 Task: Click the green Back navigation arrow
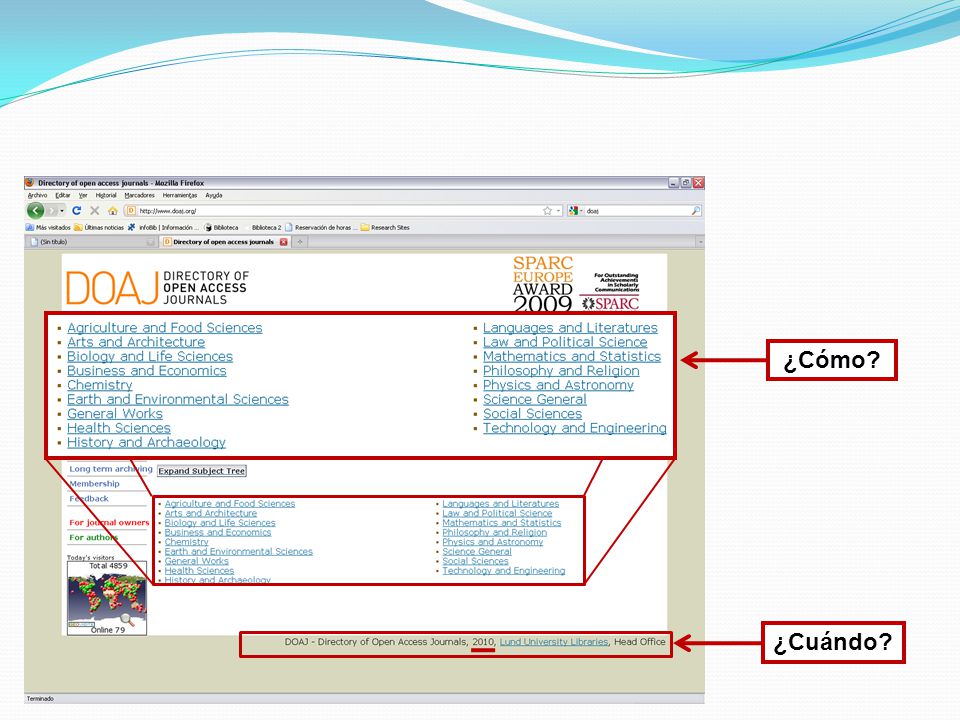[x=36, y=211]
